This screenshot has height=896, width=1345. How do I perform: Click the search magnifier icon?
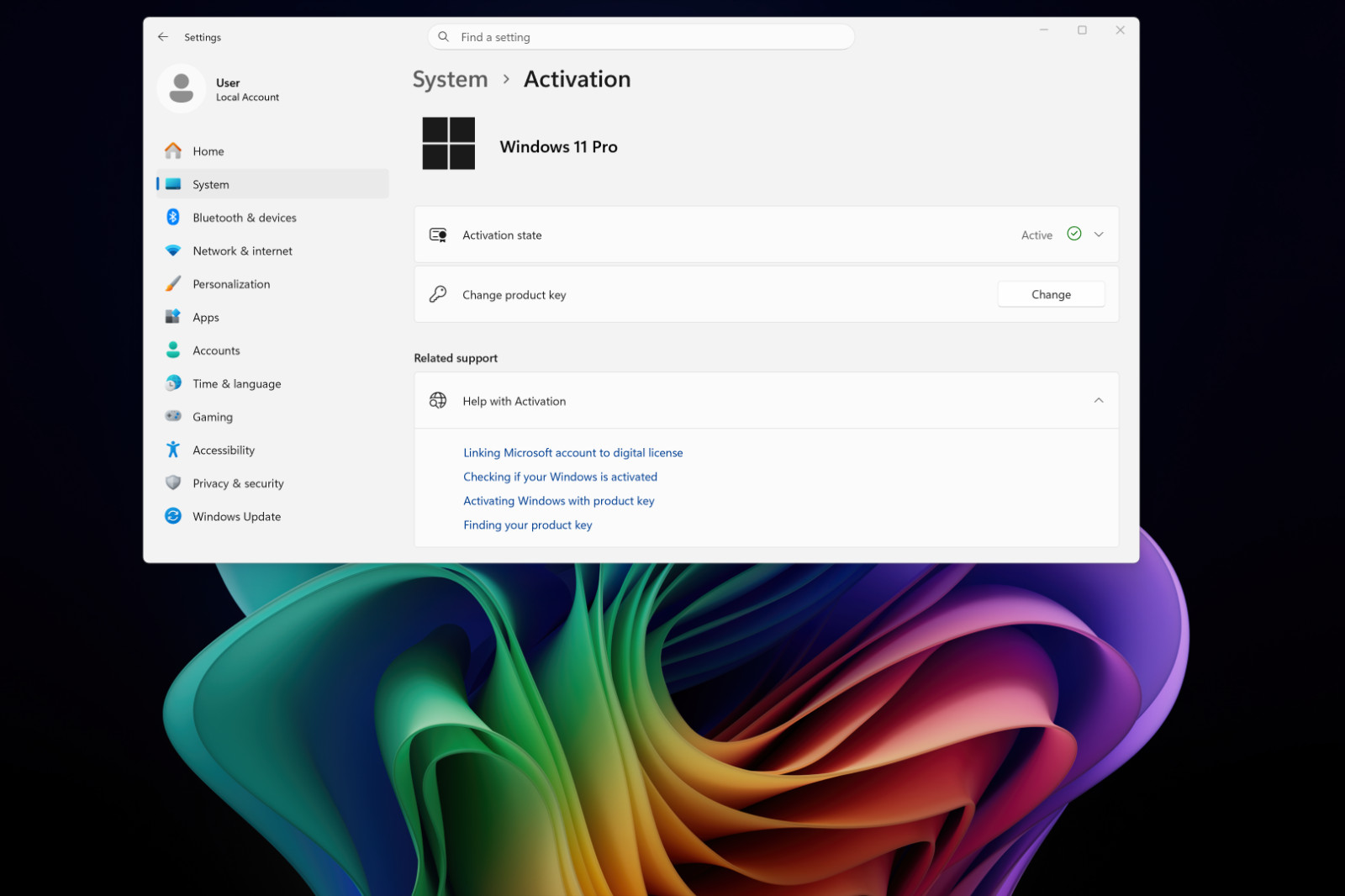point(444,37)
